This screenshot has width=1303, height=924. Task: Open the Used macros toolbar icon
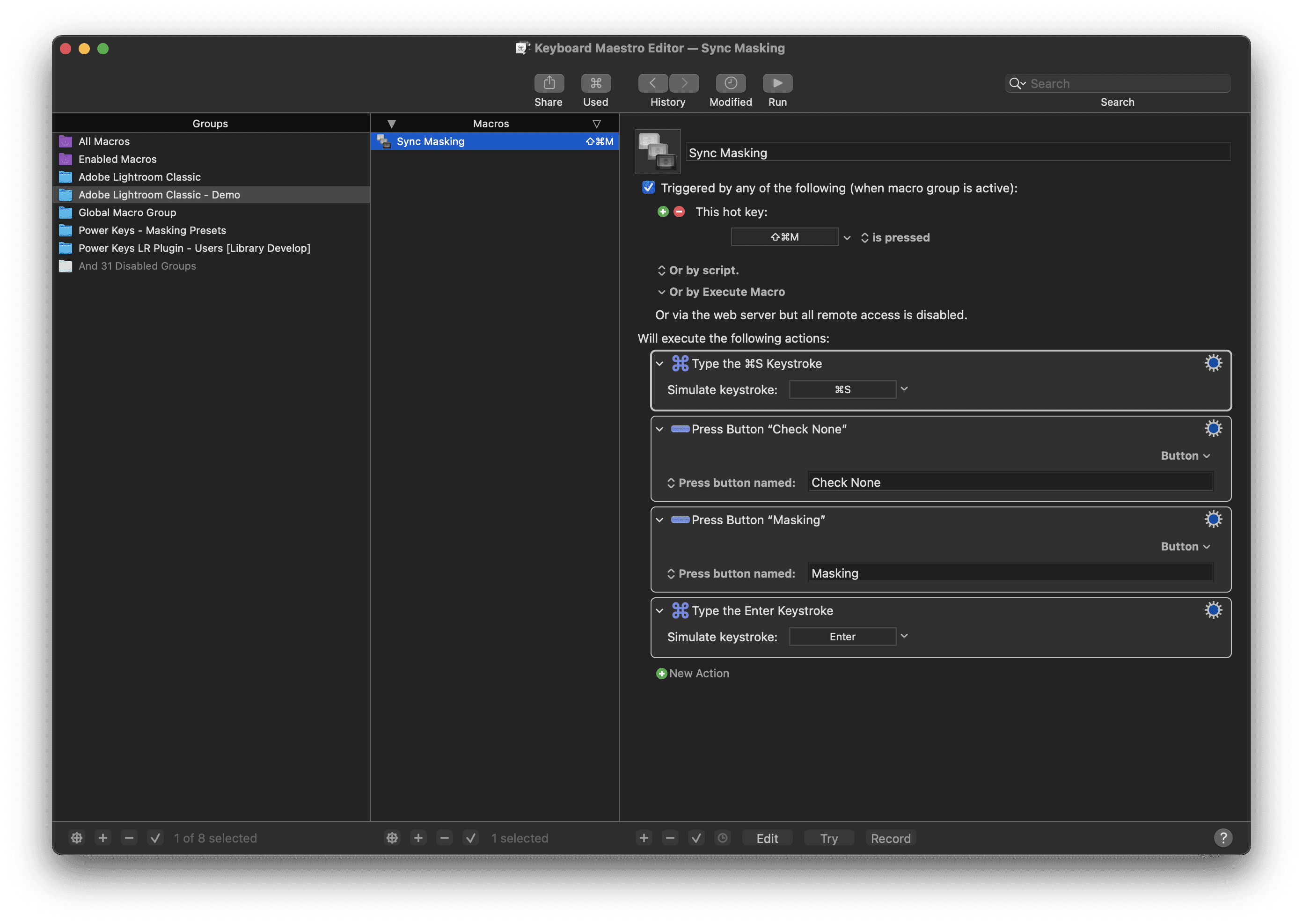pyautogui.click(x=595, y=83)
